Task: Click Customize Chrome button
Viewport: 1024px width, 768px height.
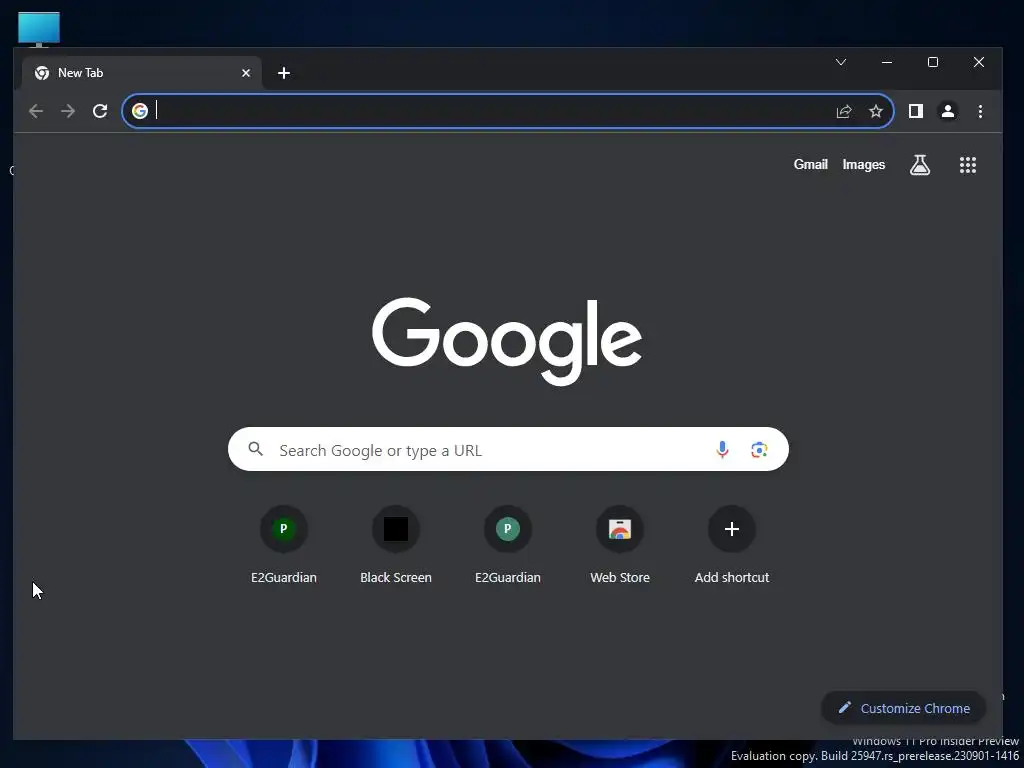Action: point(903,708)
